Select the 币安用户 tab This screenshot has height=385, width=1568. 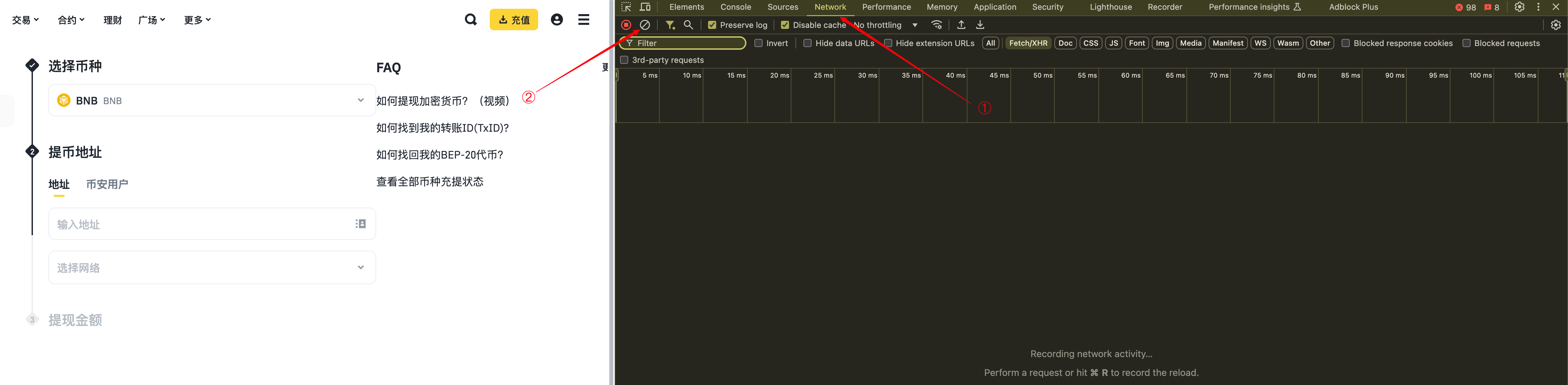click(107, 184)
